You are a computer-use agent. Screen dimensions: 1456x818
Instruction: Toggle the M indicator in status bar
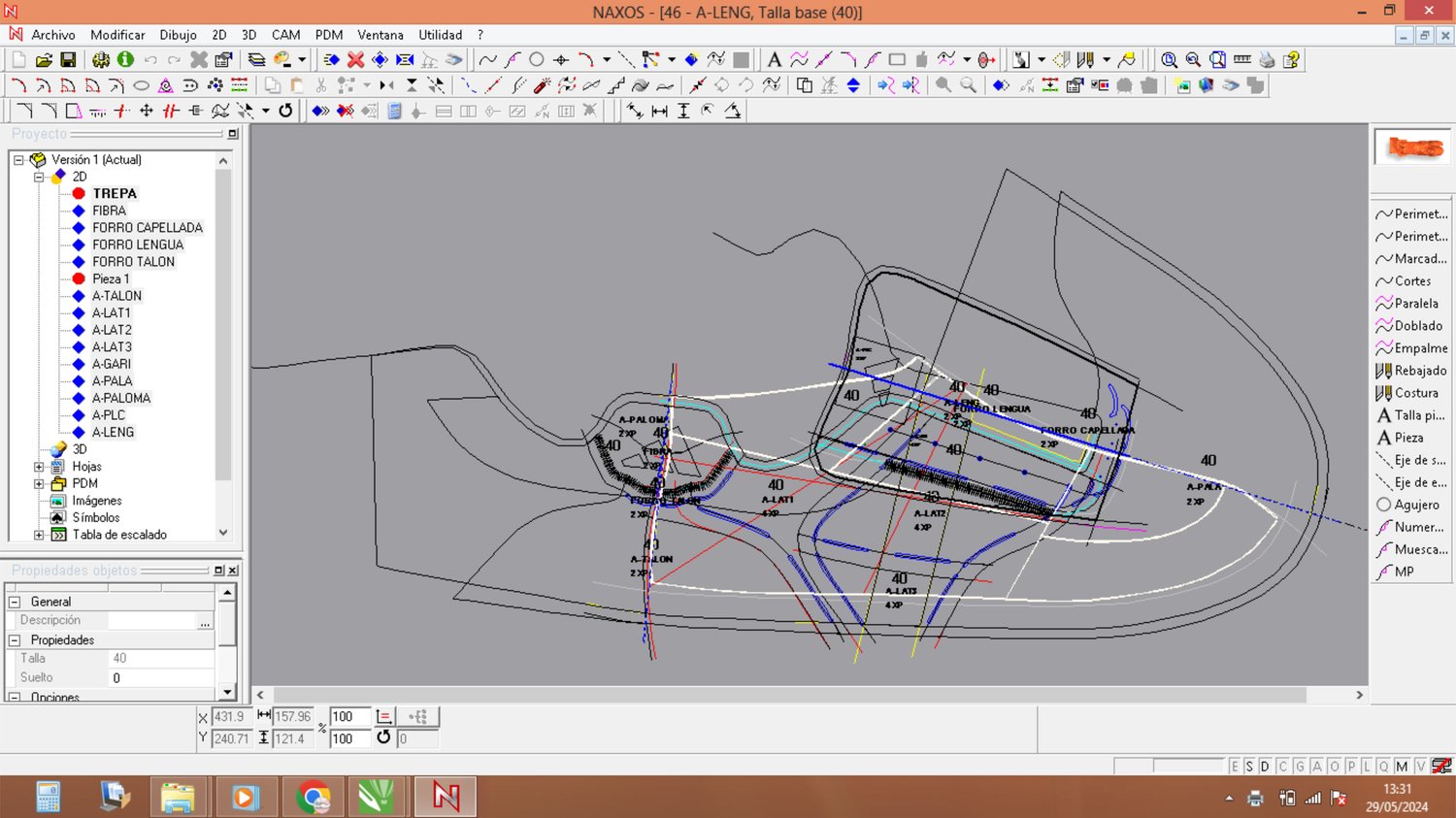[1402, 767]
